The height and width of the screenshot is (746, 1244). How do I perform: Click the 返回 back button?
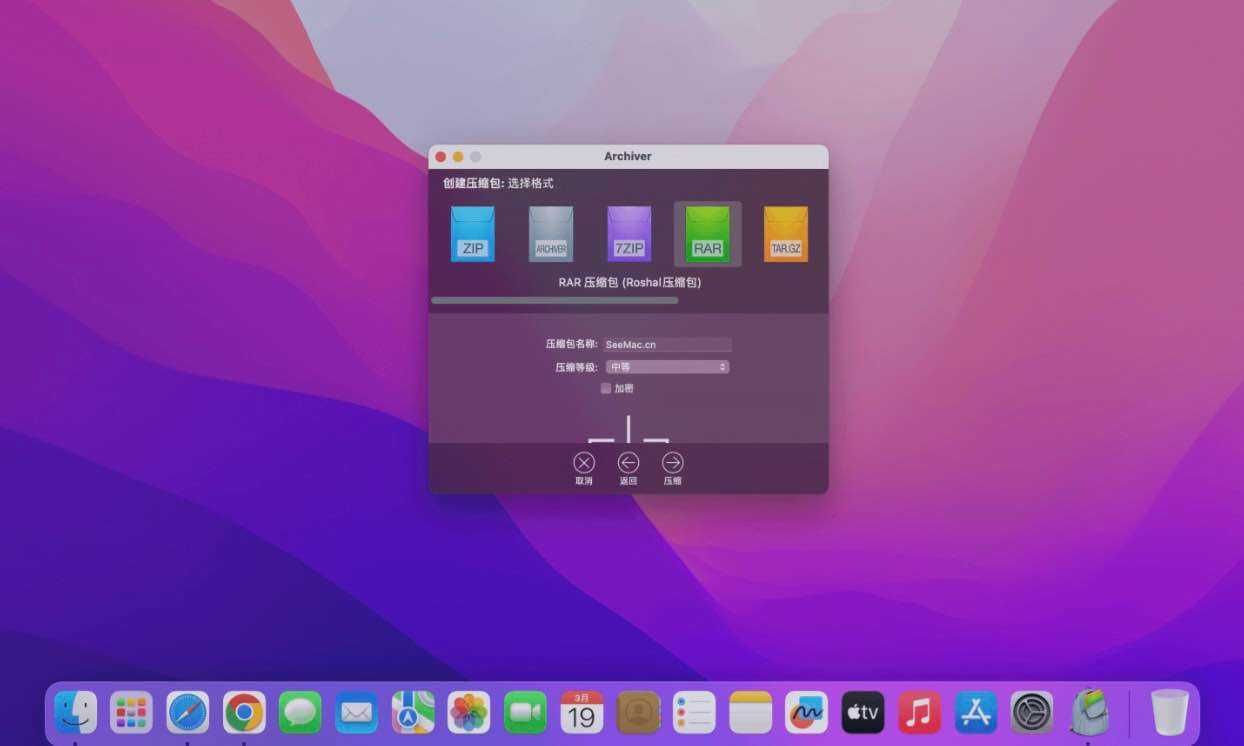(628, 462)
